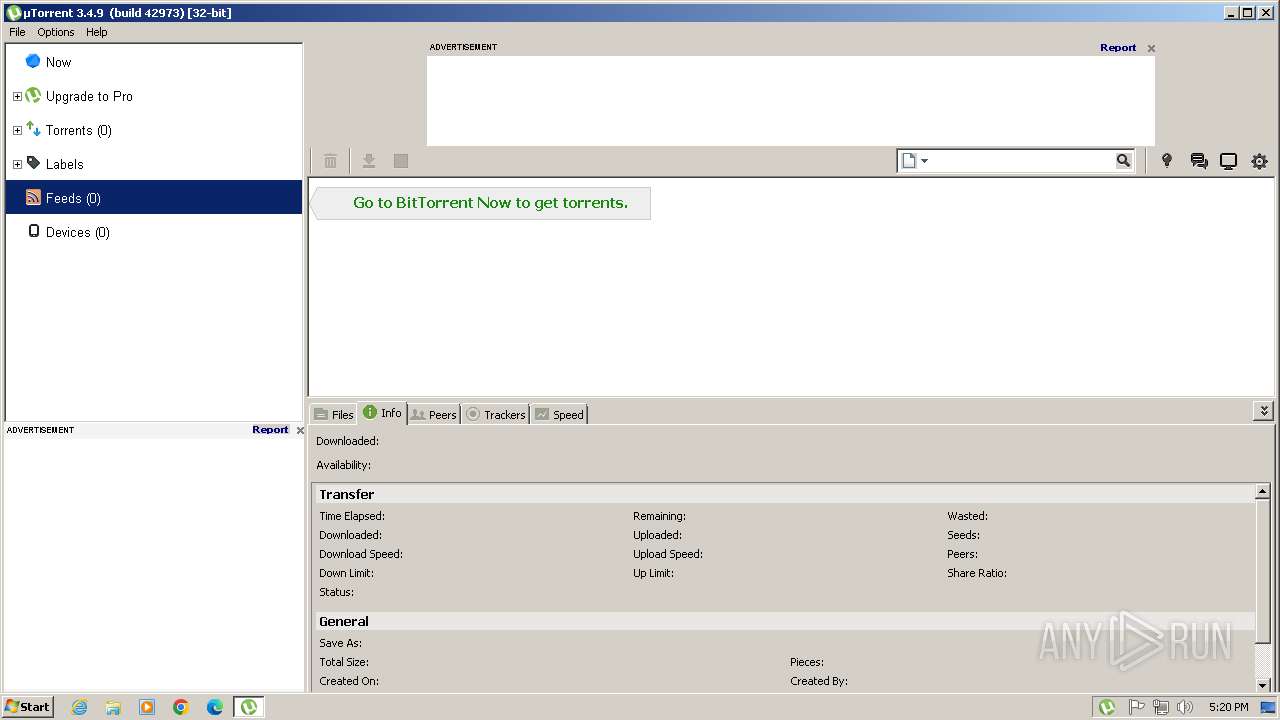
Task: Collapse the detail pane with double-chevron
Action: 1264,411
